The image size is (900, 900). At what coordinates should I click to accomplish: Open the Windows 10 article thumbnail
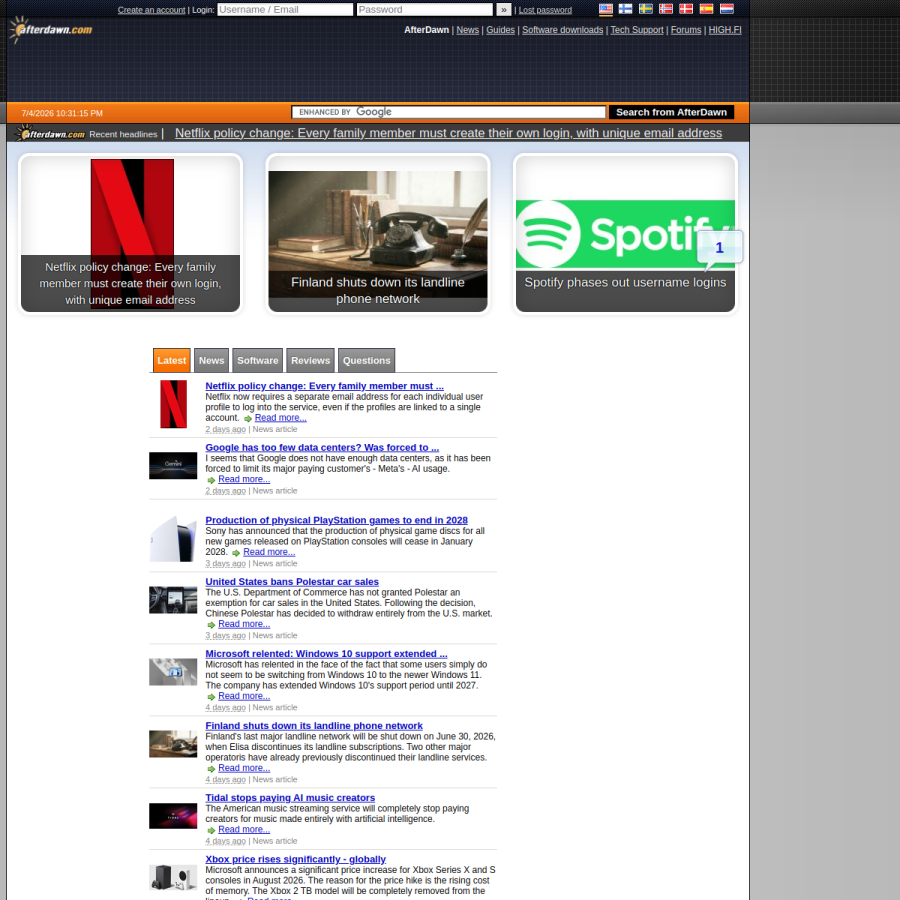tap(173, 672)
